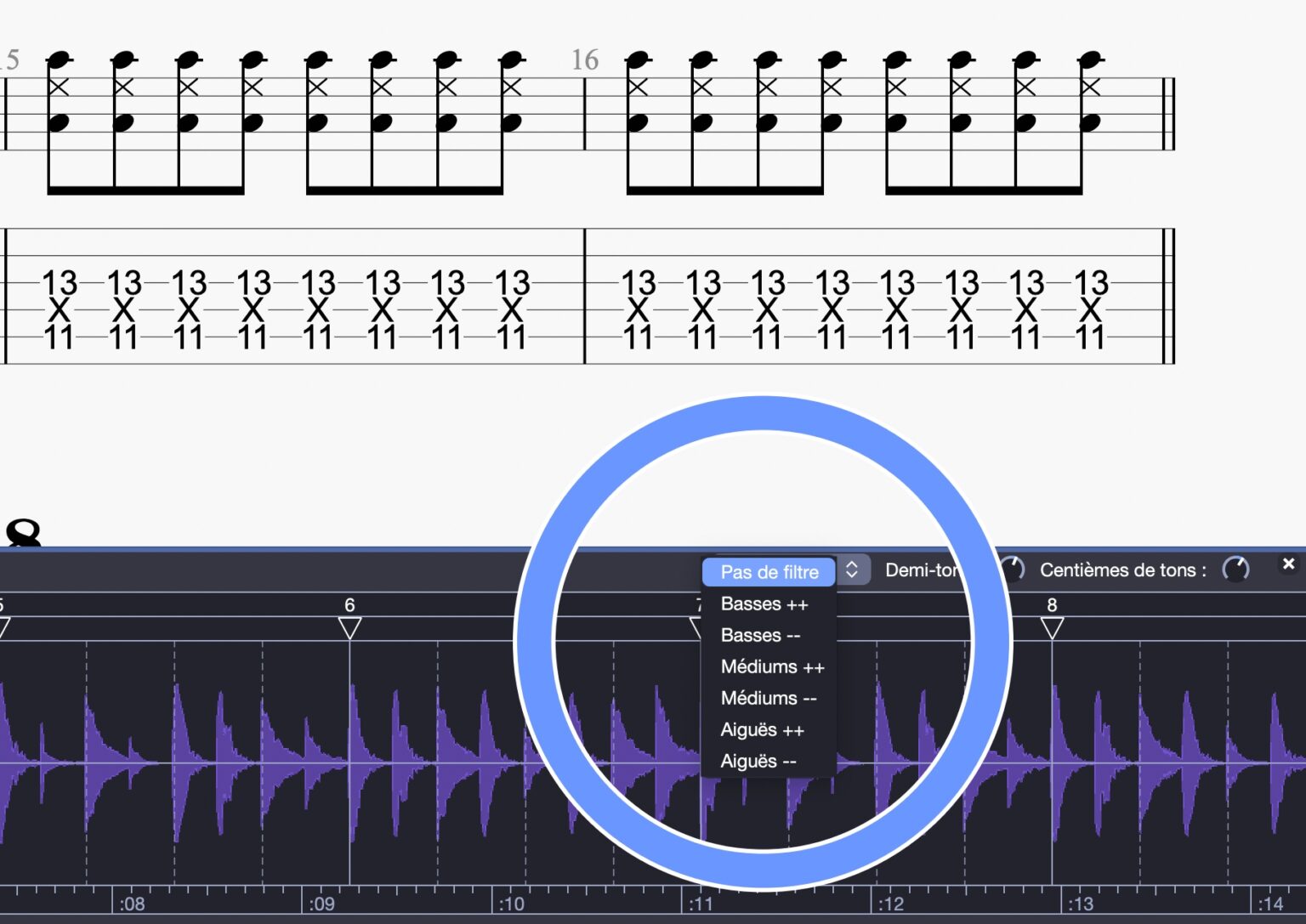
Task: Choose "Médiums --" filter option
Action: tap(768, 698)
